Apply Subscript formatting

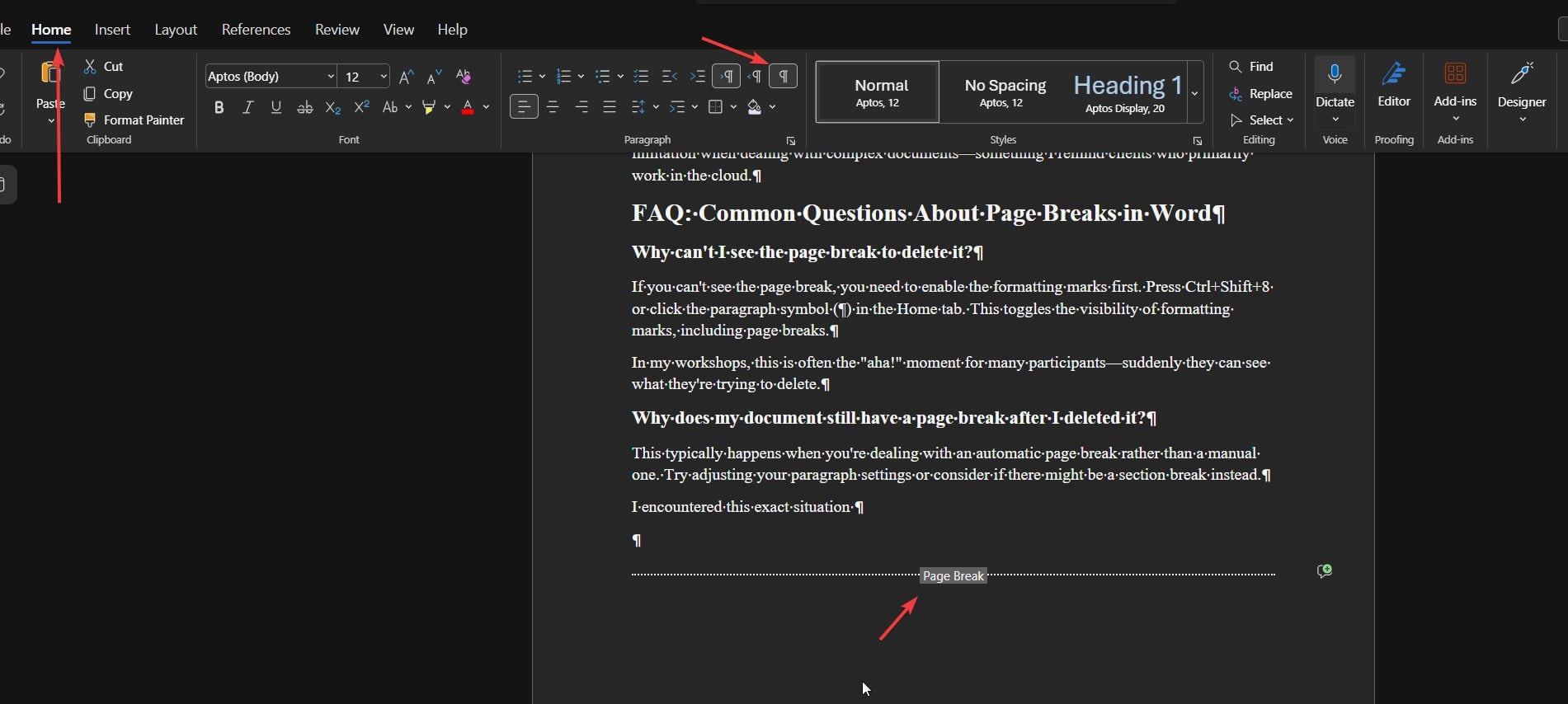coord(333,107)
